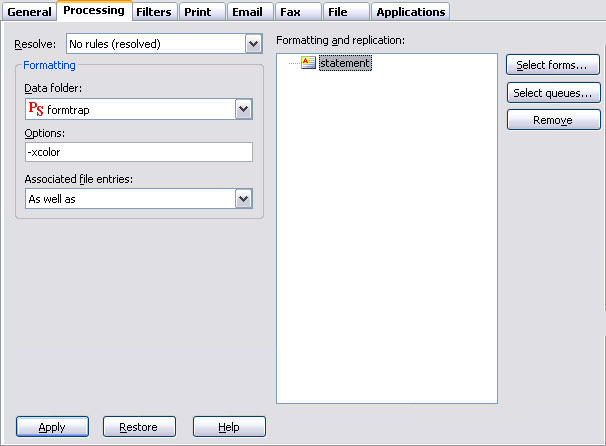606x446 pixels.
Task: Click the Select forms button
Action: 552,65
